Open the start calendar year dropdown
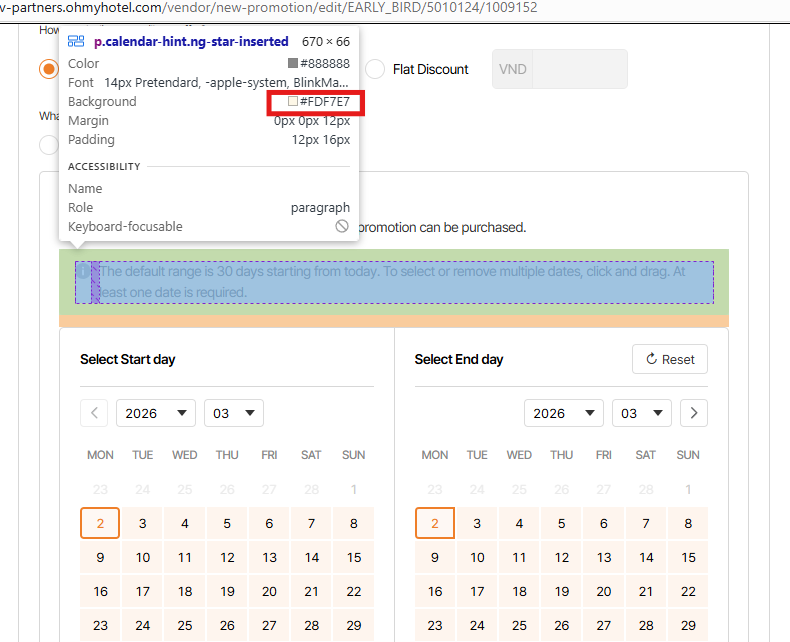 coord(155,413)
